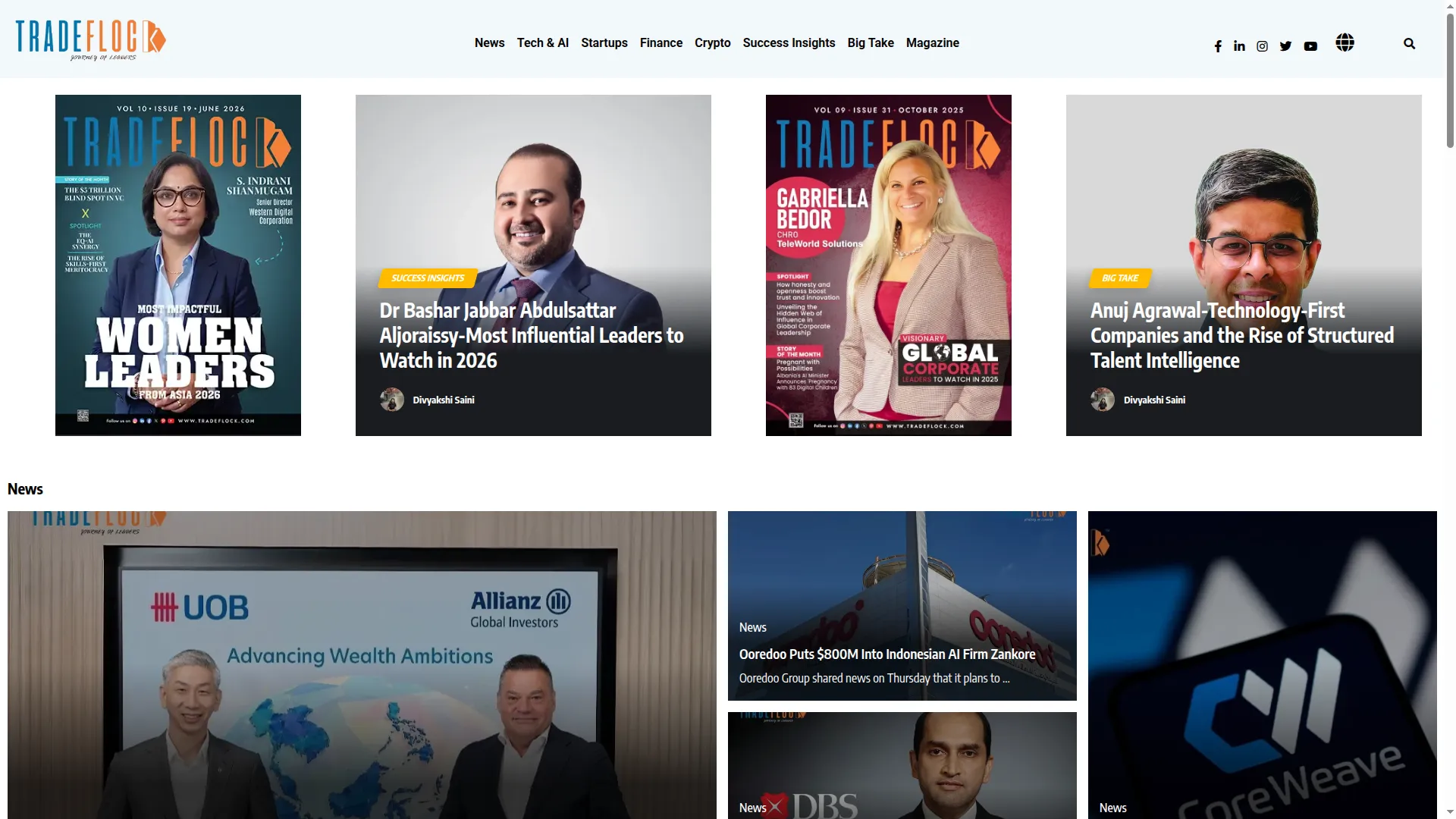Click the SUCCESS INSIGHTS category tag
The height and width of the screenshot is (819, 1456).
(x=428, y=278)
